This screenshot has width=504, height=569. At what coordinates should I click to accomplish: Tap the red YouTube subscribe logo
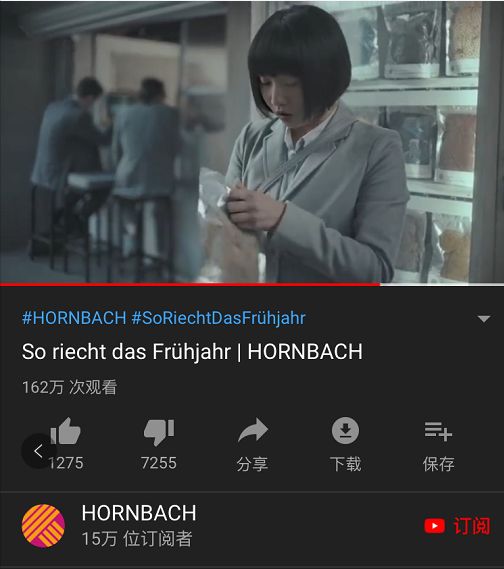coord(434,526)
